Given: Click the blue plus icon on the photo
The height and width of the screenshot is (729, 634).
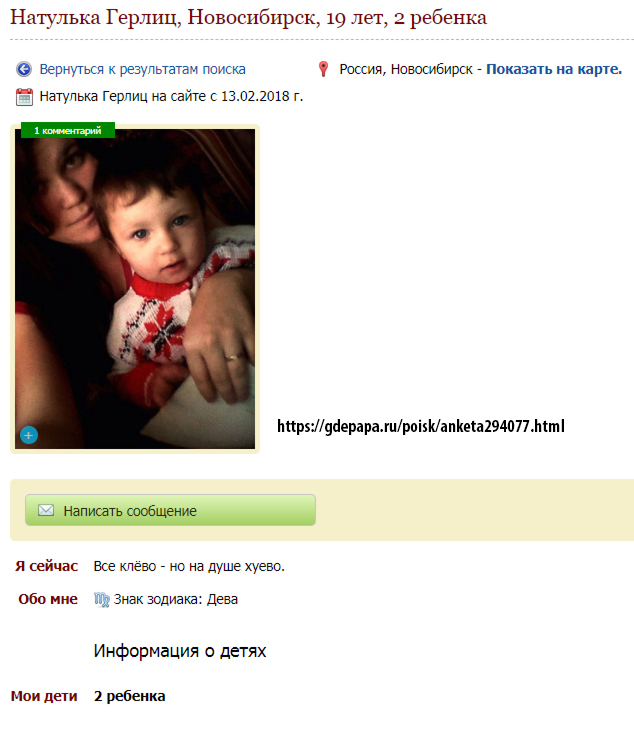Looking at the screenshot, I should (x=29, y=435).
